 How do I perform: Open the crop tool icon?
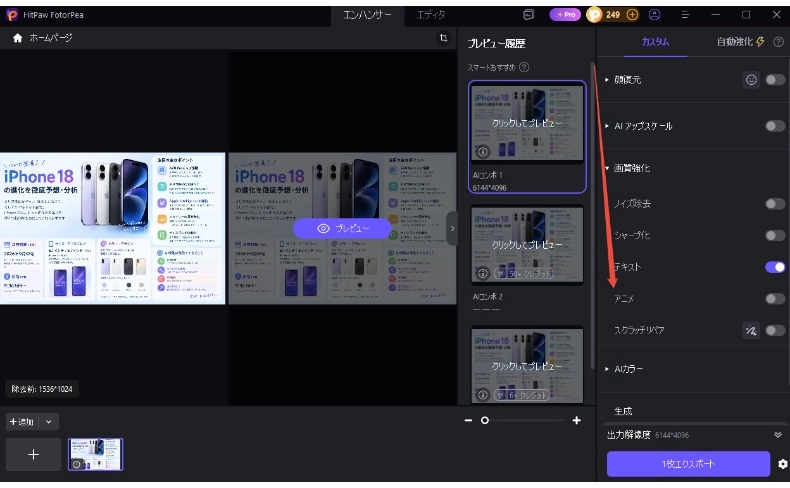click(443, 38)
